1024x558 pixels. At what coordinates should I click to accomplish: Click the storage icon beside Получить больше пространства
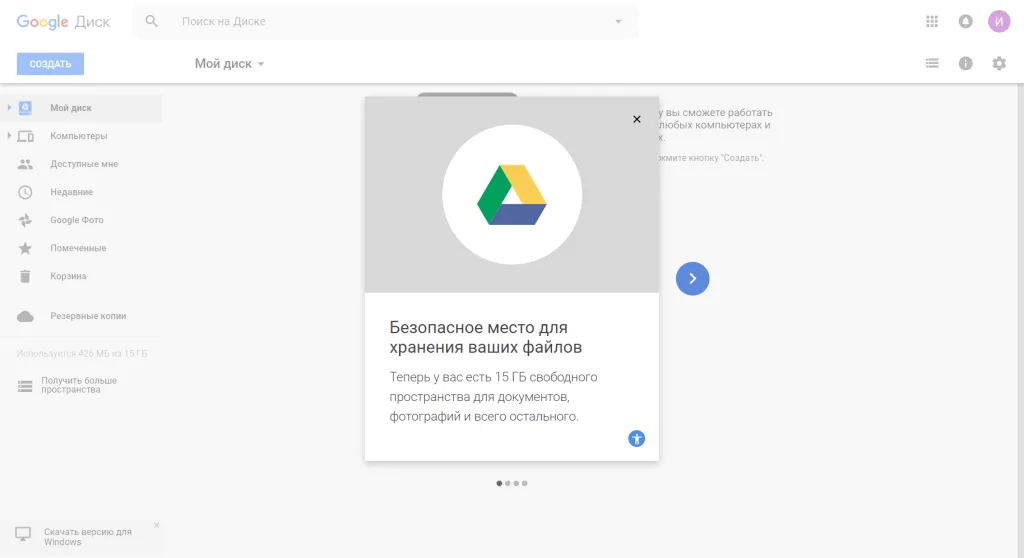(25, 386)
